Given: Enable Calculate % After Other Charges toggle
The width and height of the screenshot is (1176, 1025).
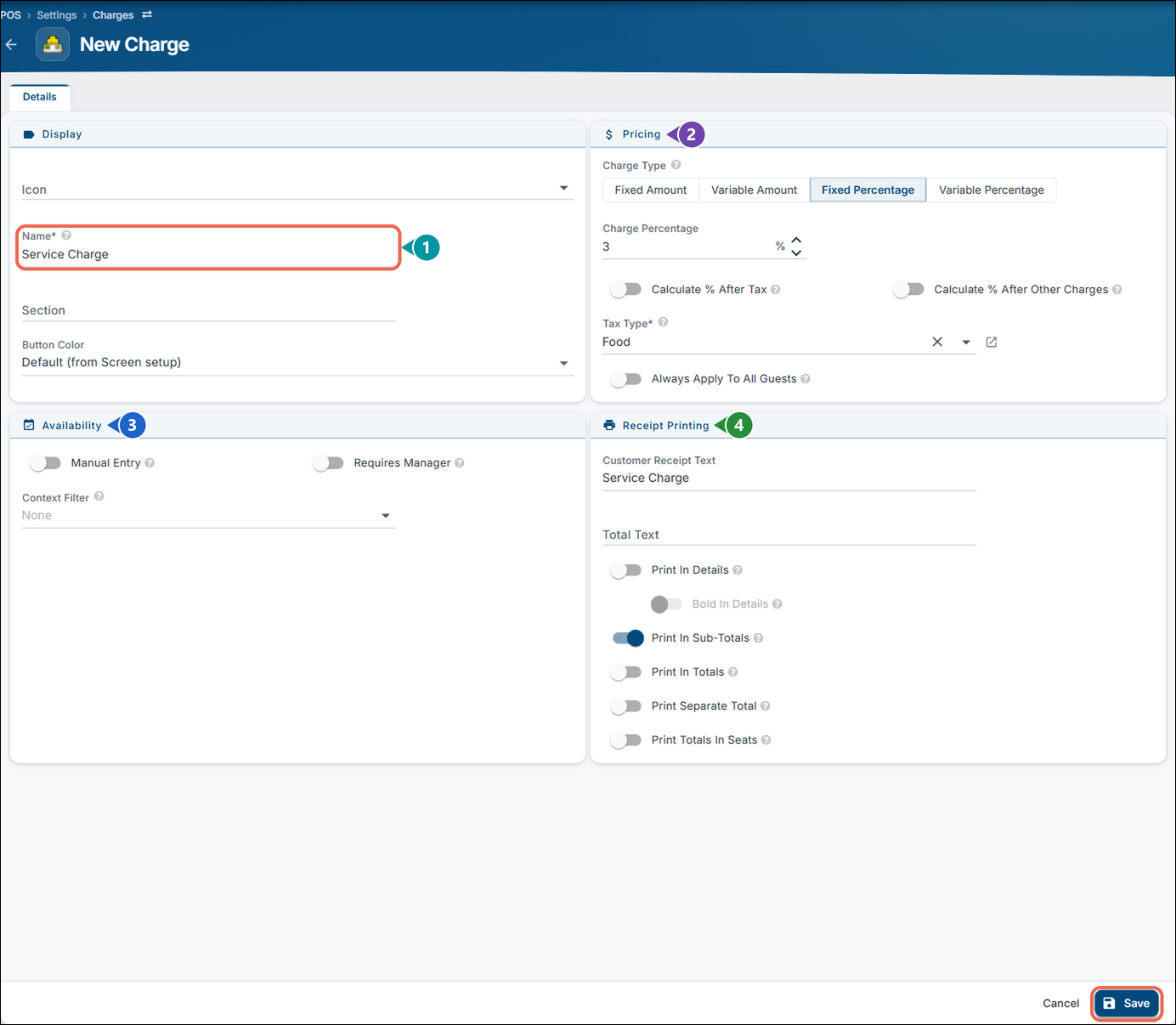Looking at the screenshot, I should coord(908,290).
